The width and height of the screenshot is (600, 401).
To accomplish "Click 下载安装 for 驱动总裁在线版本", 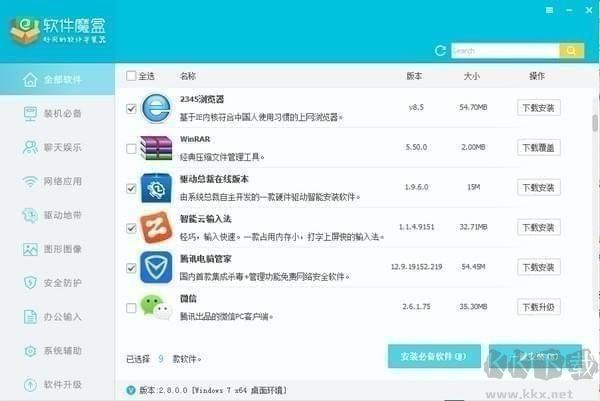I will (539, 187).
